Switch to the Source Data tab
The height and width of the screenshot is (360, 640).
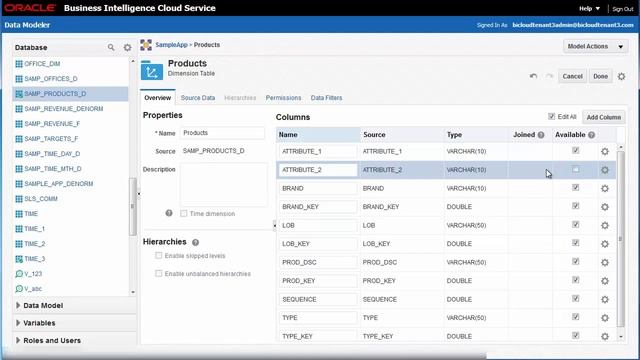pos(198,98)
